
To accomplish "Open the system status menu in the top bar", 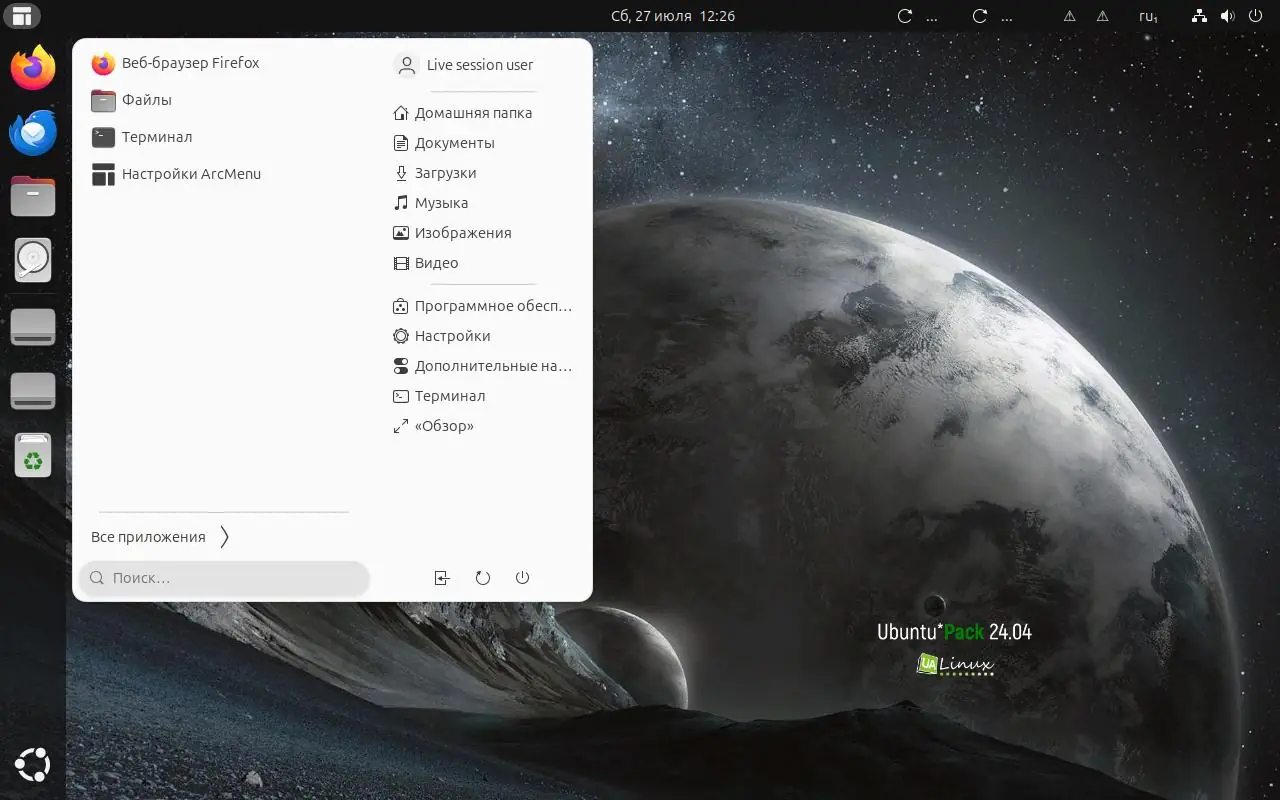I will (1228, 16).
